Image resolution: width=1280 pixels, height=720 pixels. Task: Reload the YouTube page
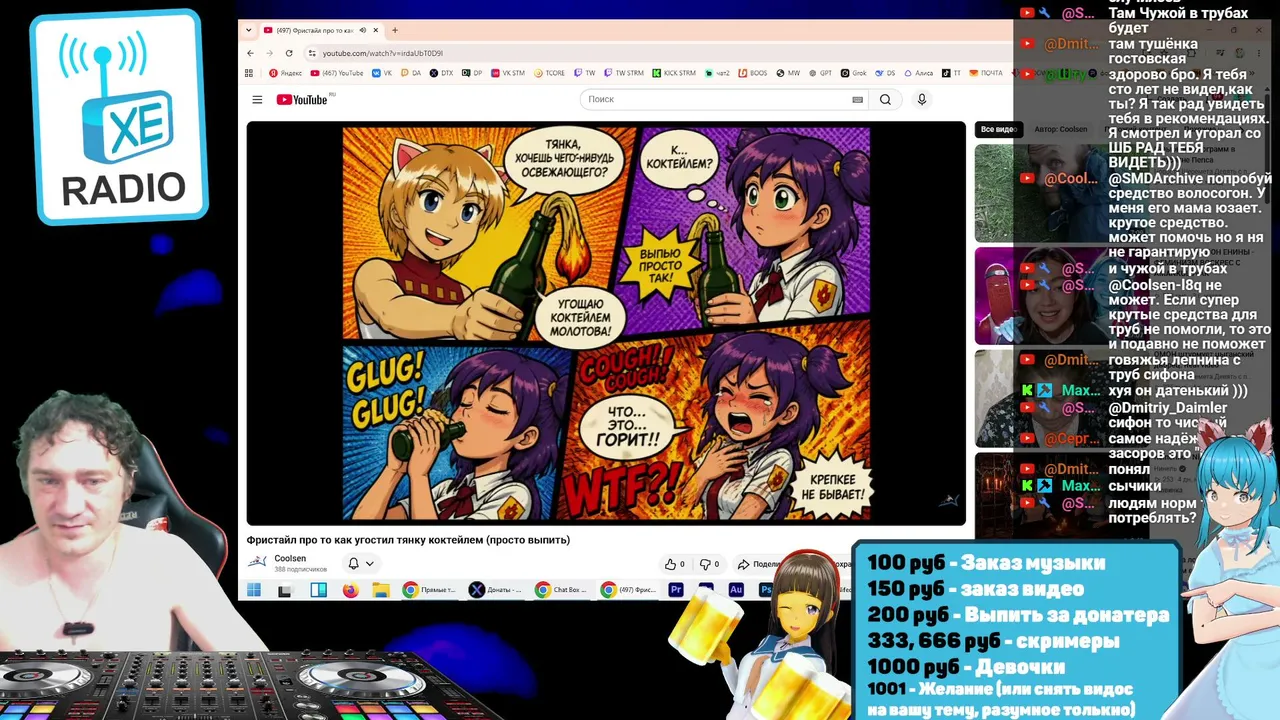289,53
